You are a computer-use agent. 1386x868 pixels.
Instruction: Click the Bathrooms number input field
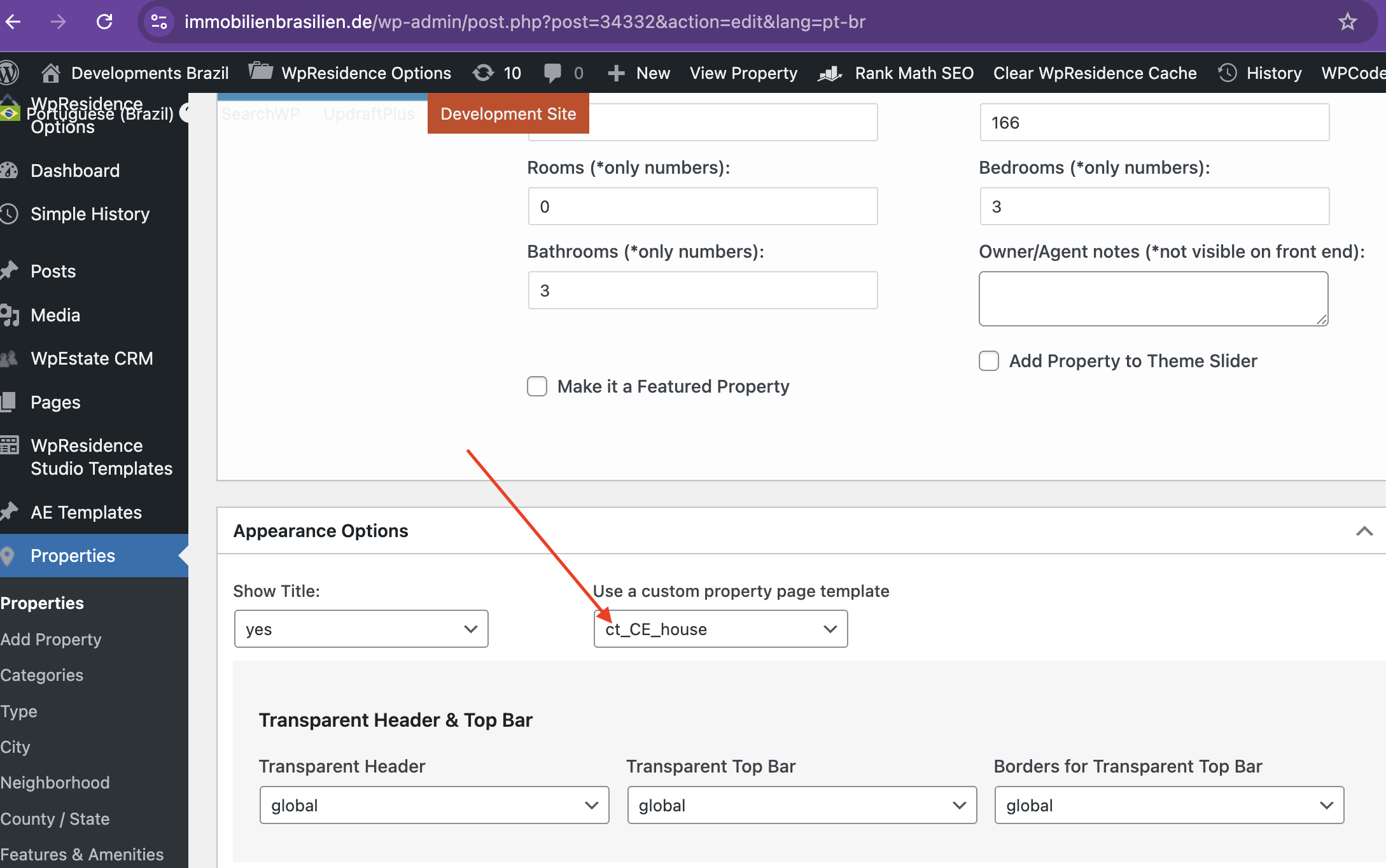703,290
